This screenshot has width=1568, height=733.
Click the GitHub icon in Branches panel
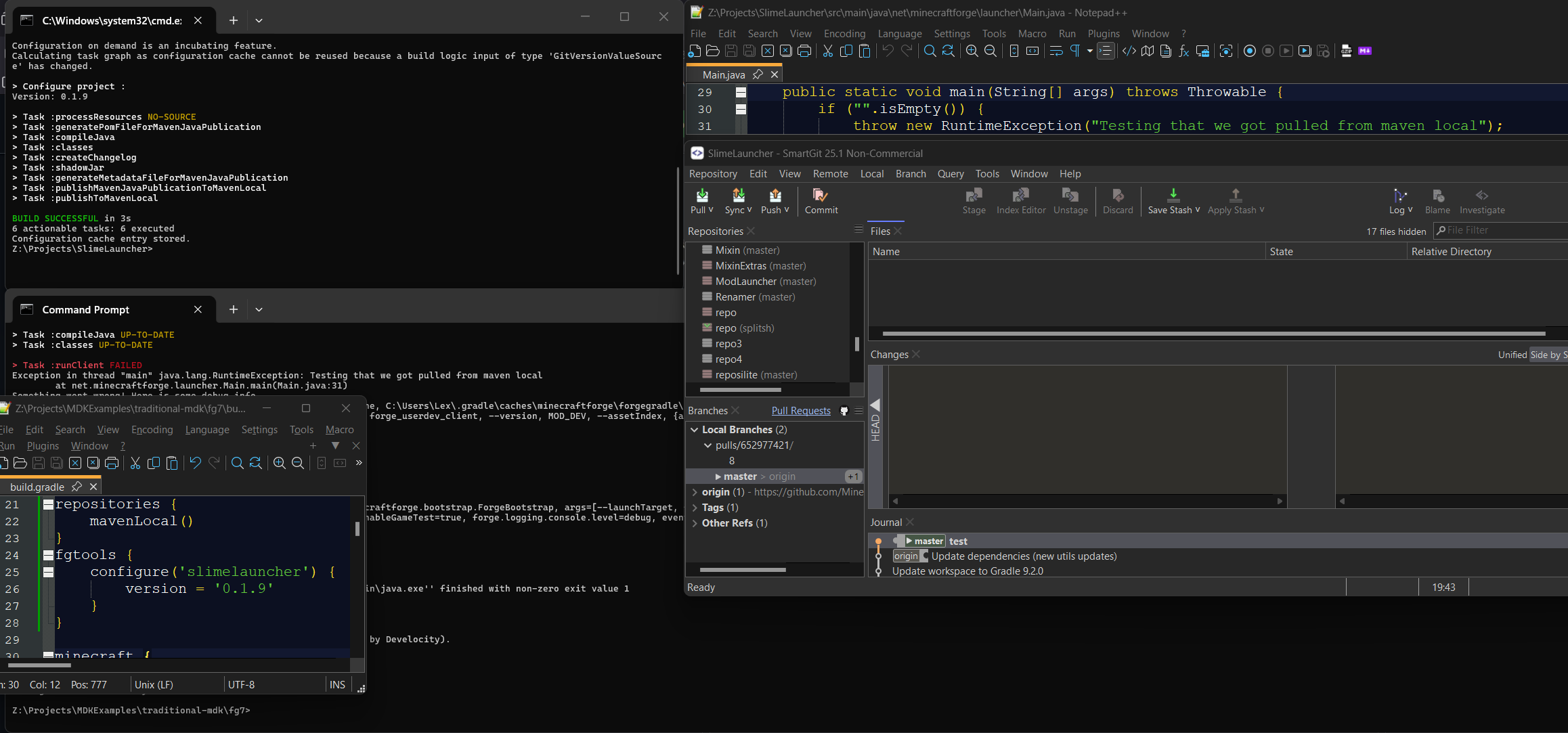coord(844,411)
